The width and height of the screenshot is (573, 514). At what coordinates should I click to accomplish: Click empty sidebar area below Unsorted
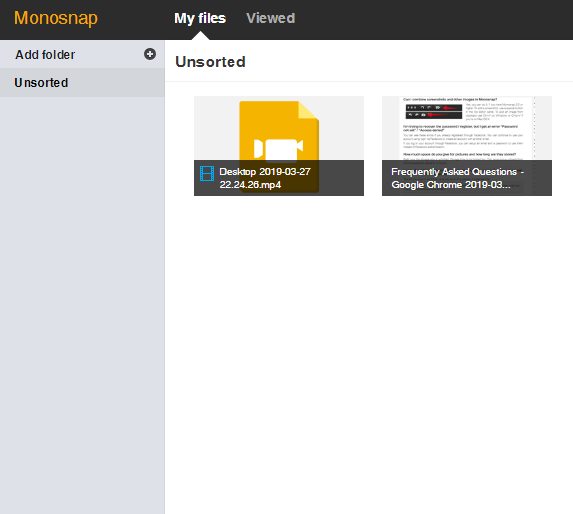tap(82, 303)
